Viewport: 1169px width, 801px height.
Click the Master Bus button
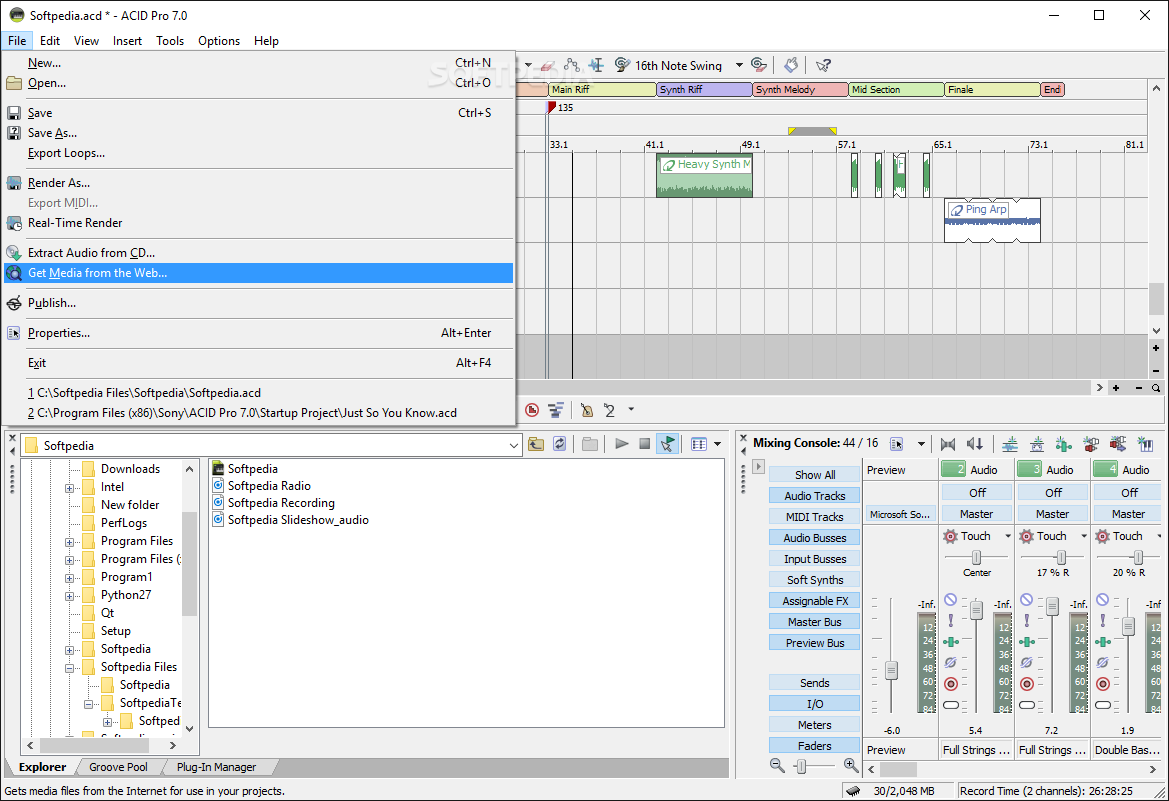[815, 622]
